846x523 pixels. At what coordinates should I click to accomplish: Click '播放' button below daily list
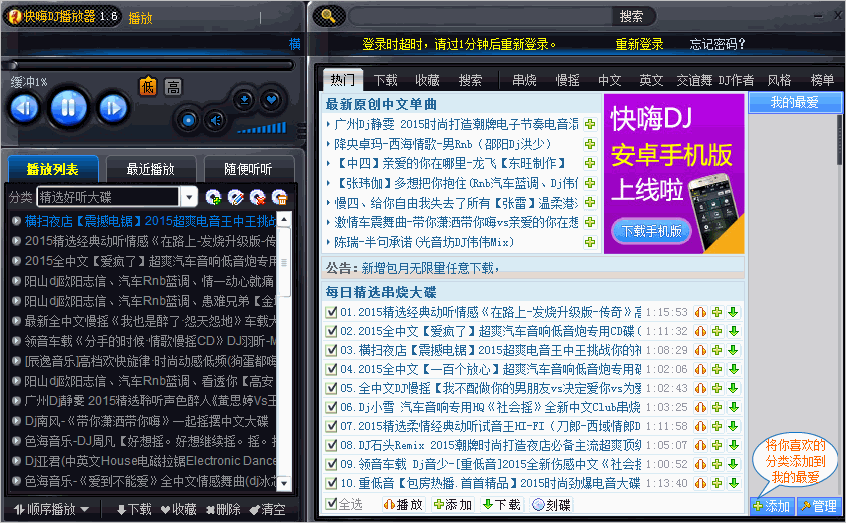click(403, 505)
